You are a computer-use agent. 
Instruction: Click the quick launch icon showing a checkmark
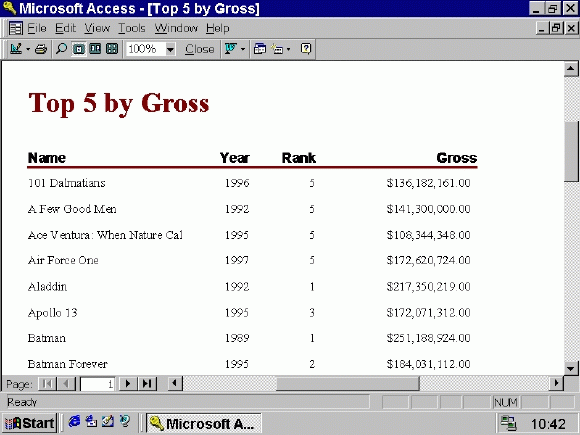pyautogui.click(x=108, y=422)
